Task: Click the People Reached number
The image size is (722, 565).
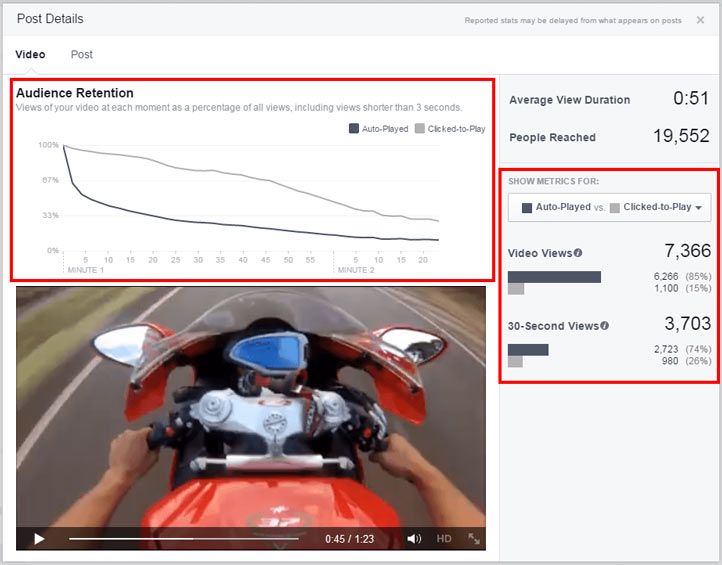Action: [681, 137]
